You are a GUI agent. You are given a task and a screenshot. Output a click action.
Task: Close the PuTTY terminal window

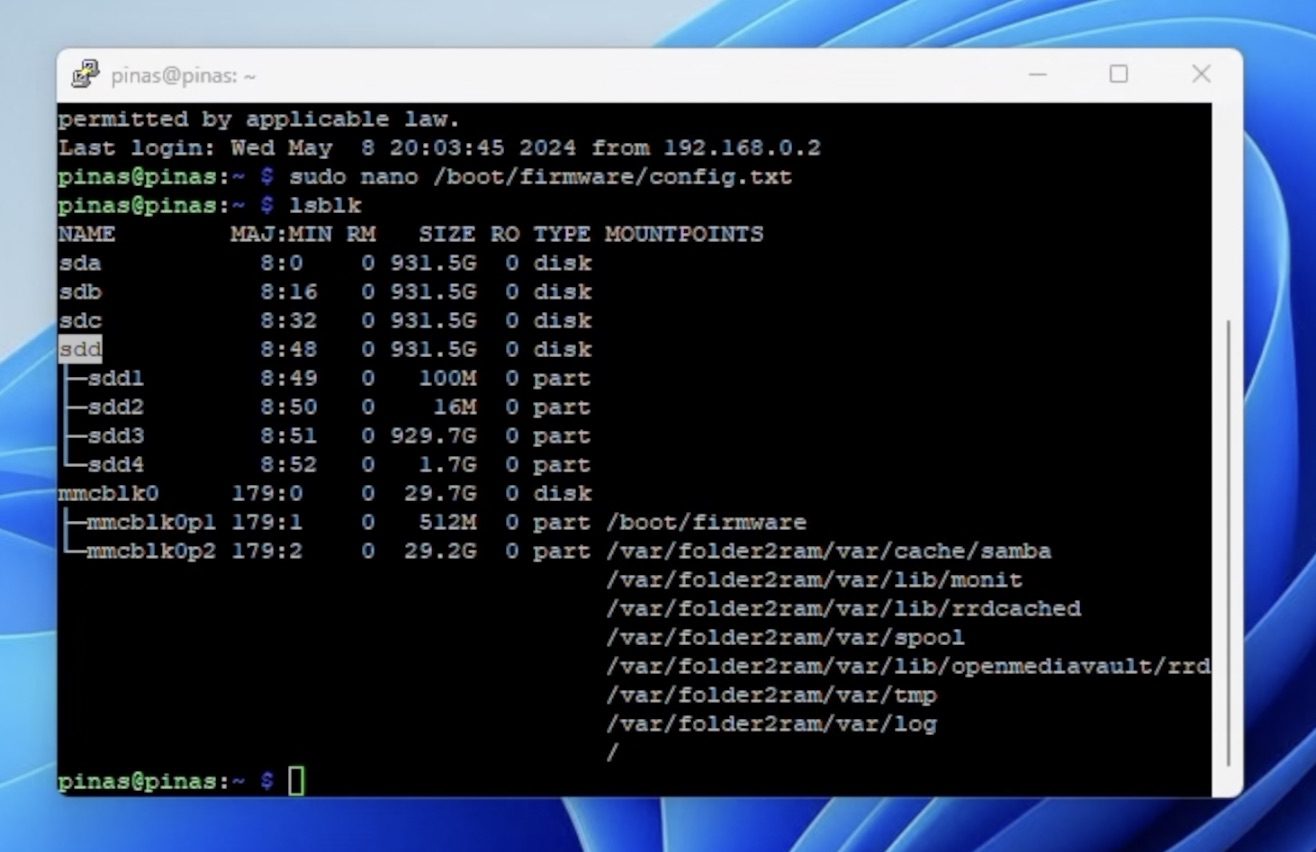coord(1201,74)
